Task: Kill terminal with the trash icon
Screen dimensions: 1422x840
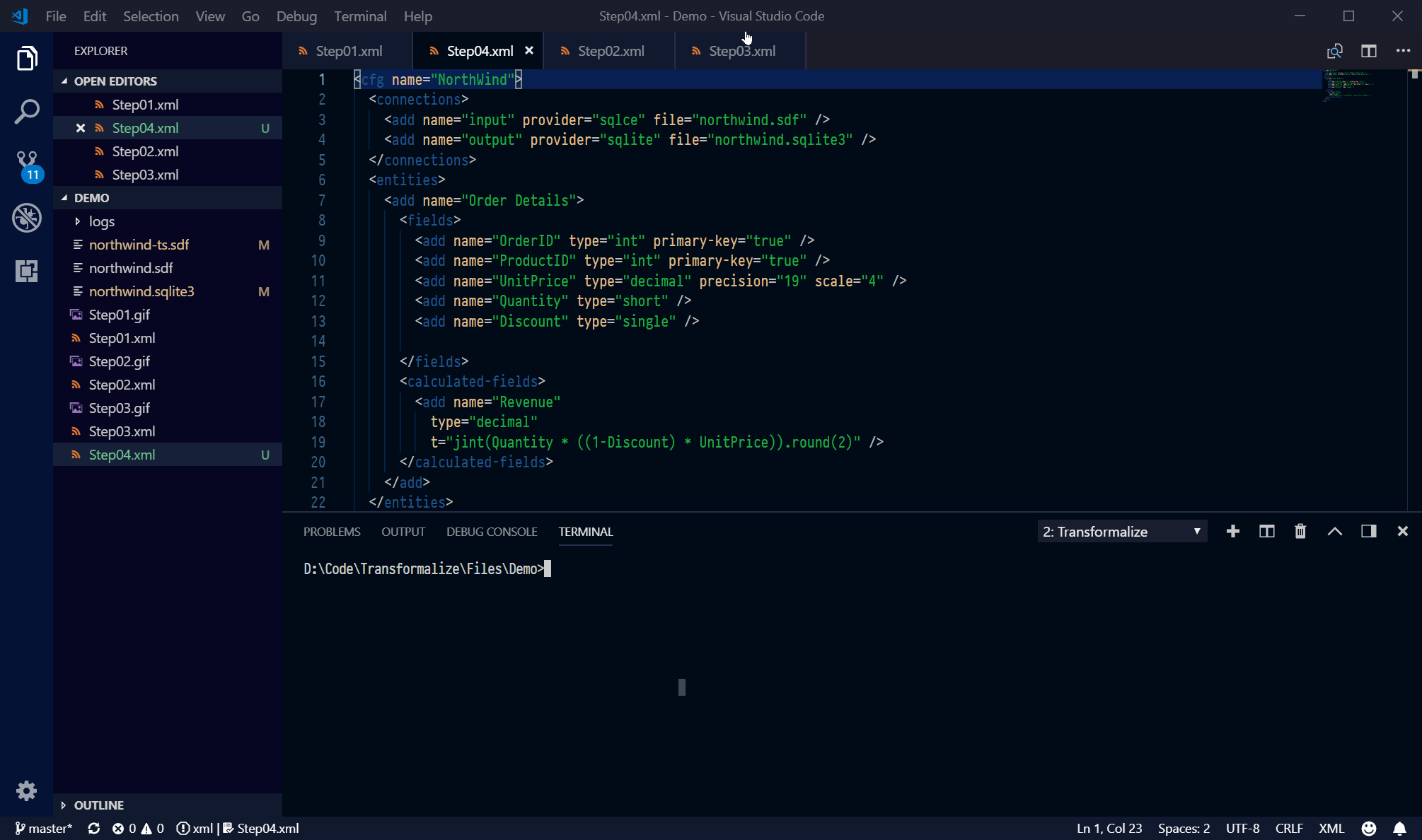Action: click(x=1300, y=532)
